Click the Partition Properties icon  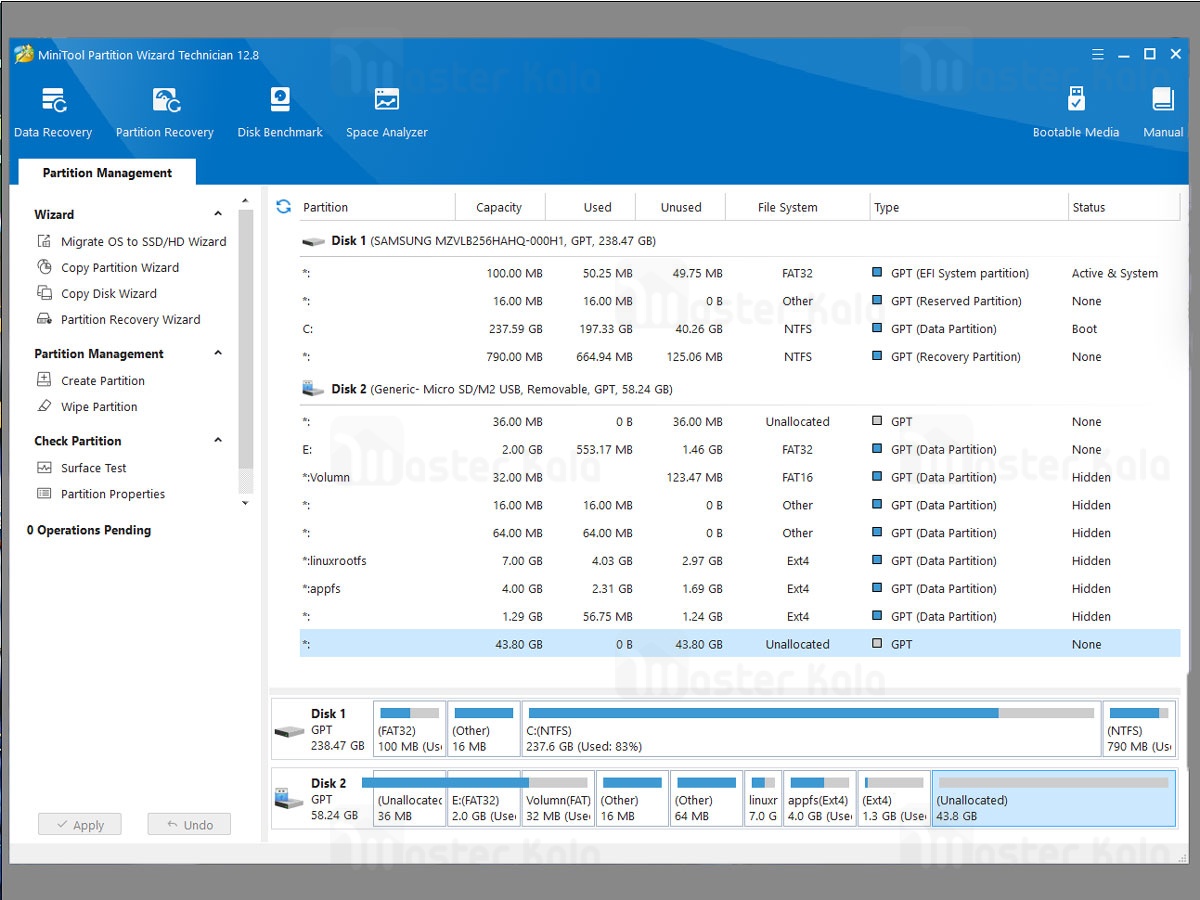pos(44,493)
